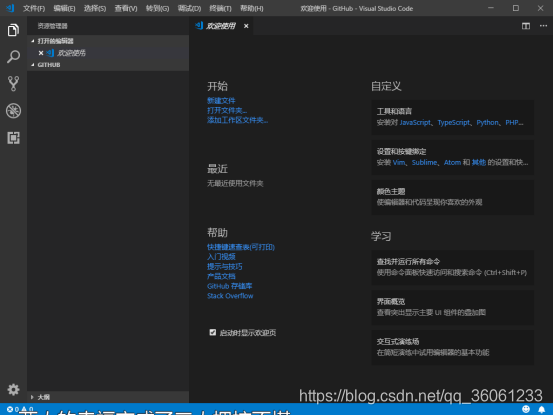Open the 编辑(E) menu

coord(64,8)
